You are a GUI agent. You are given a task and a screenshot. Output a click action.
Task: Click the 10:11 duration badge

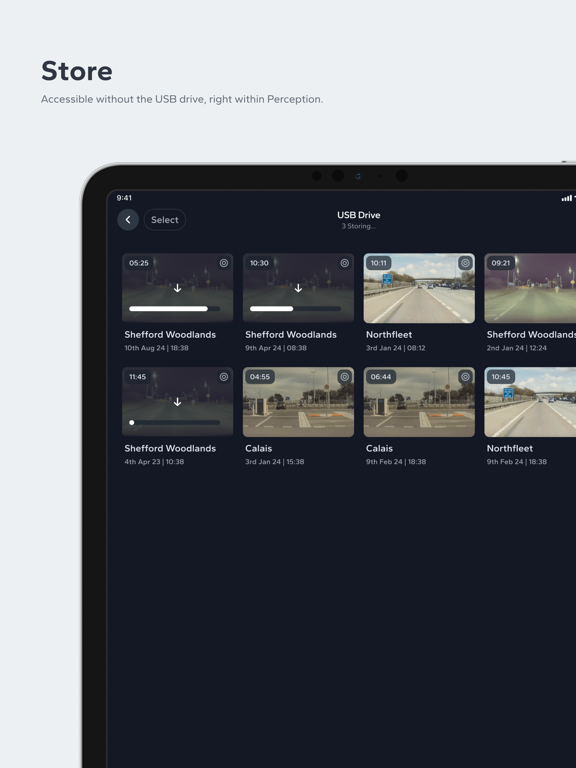point(379,263)
